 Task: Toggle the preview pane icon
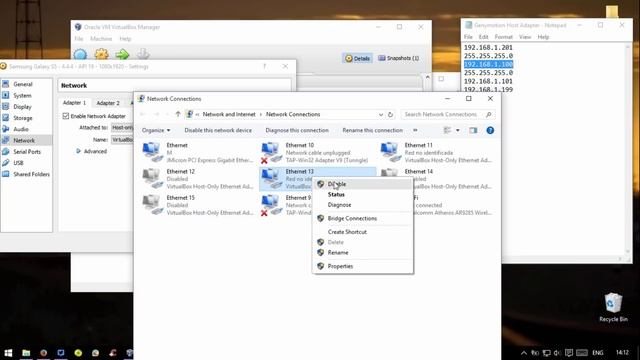point(473,130)
